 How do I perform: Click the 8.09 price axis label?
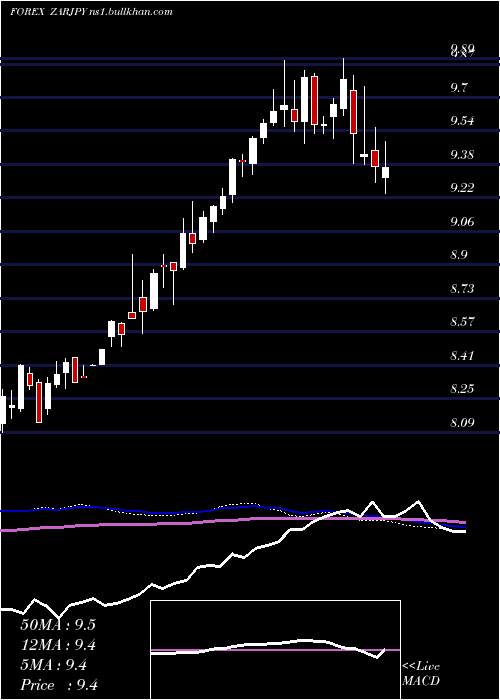[462, 422]
